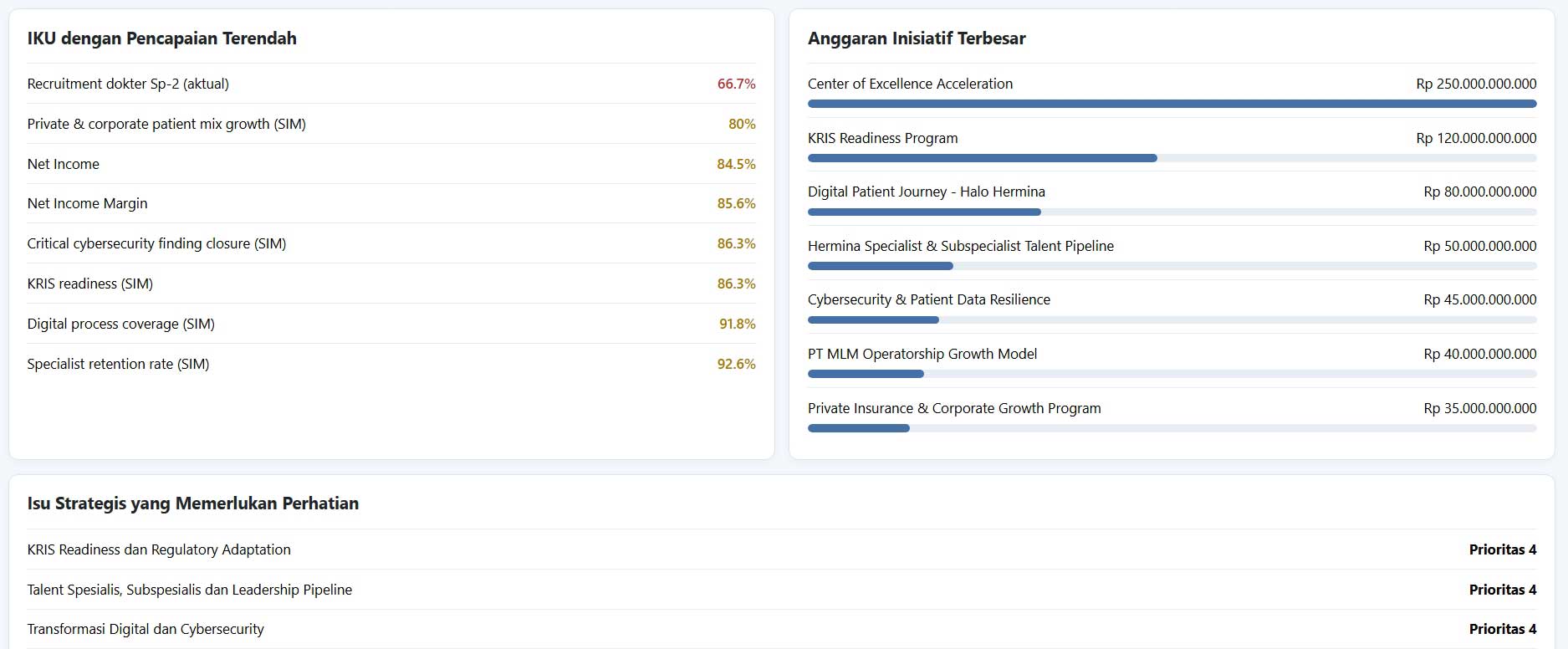Click the 84.5% value
1568x649 pixels.
click(736, 164)
